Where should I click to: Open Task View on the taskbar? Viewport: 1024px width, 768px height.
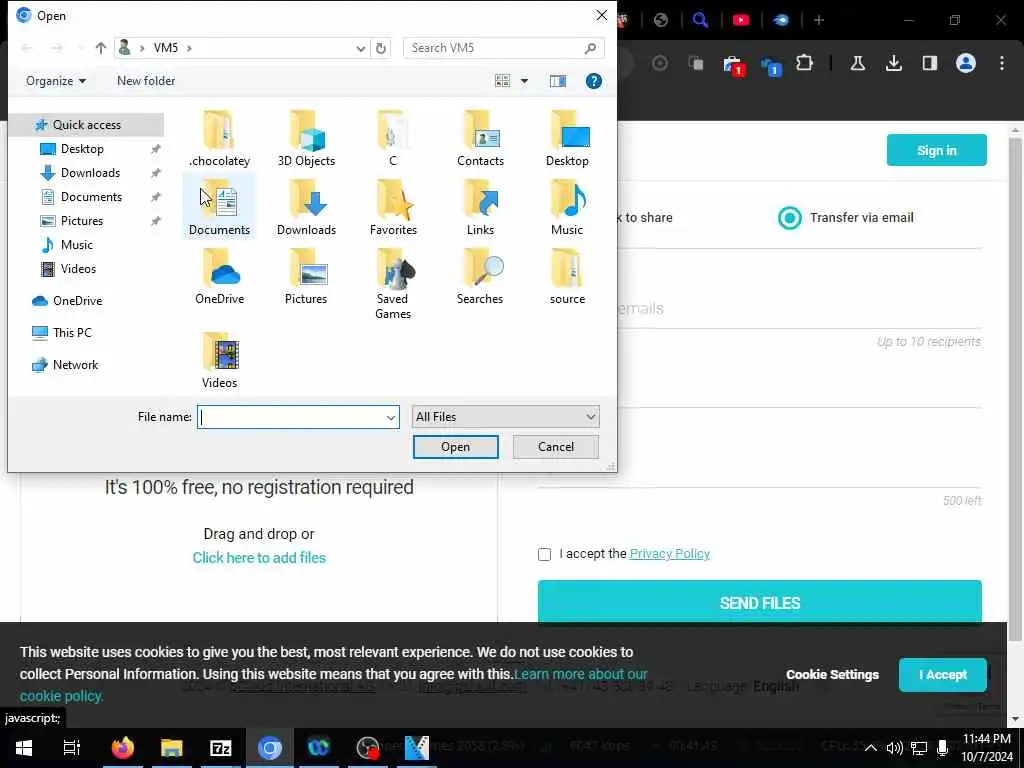point(71,747)
